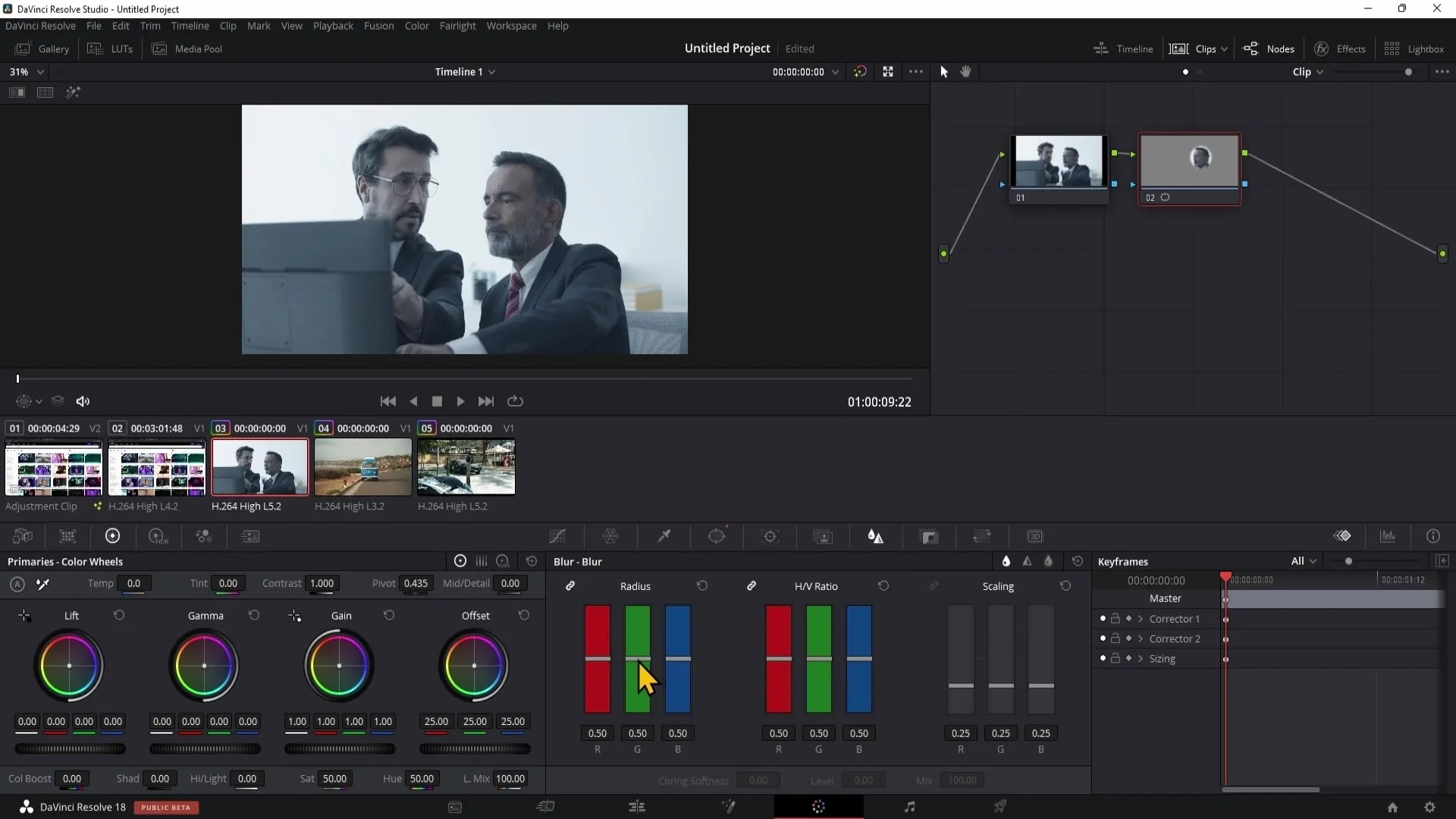The width and height of the screenshot is (1456, 819).
Task: Toggle H/V Ratio channel link
Action: click(x=752, y=586)
